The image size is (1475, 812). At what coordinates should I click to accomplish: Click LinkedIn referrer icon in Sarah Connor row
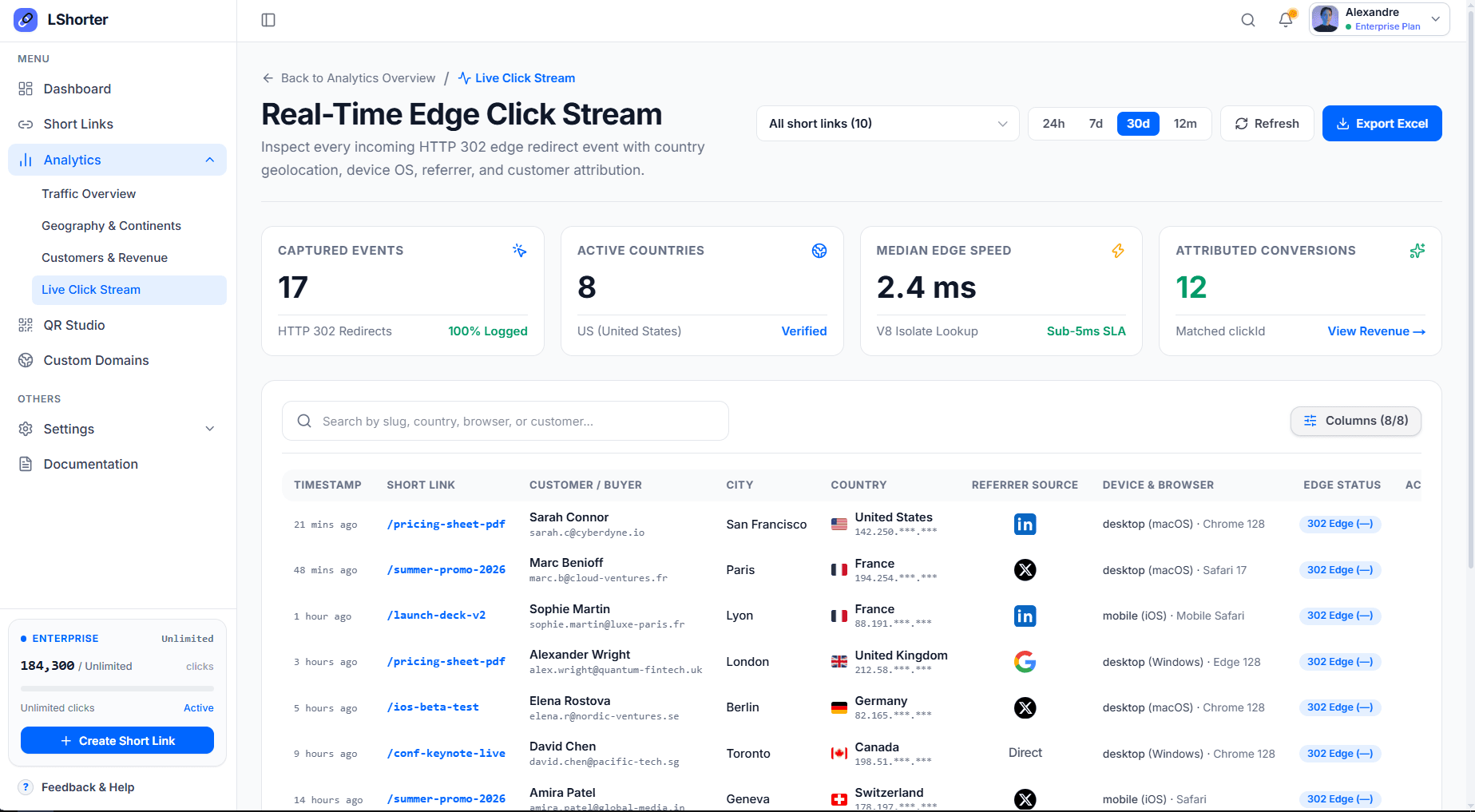(x=1025, y=524)
